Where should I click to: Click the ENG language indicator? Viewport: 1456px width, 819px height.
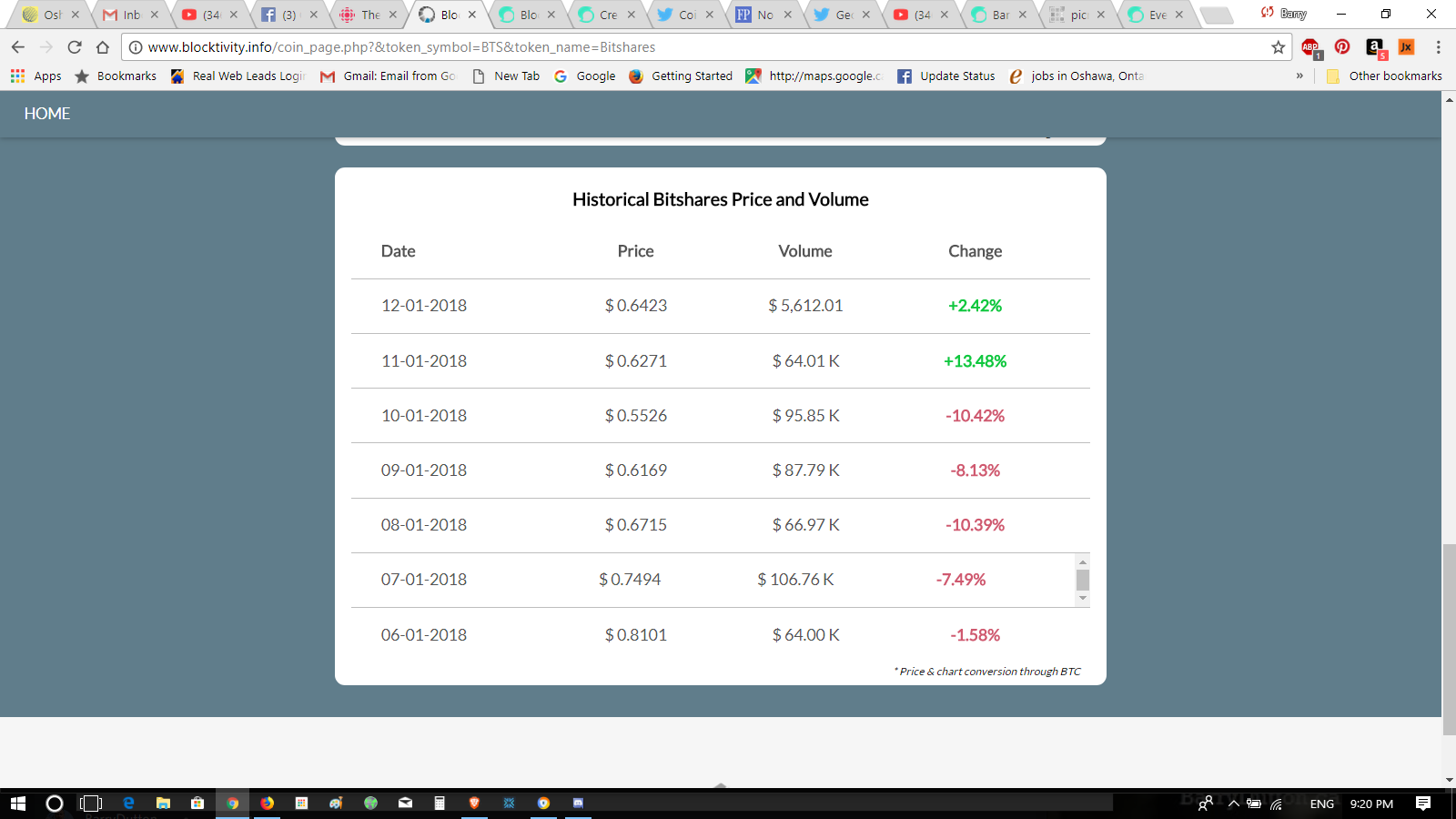(1322, 804)
